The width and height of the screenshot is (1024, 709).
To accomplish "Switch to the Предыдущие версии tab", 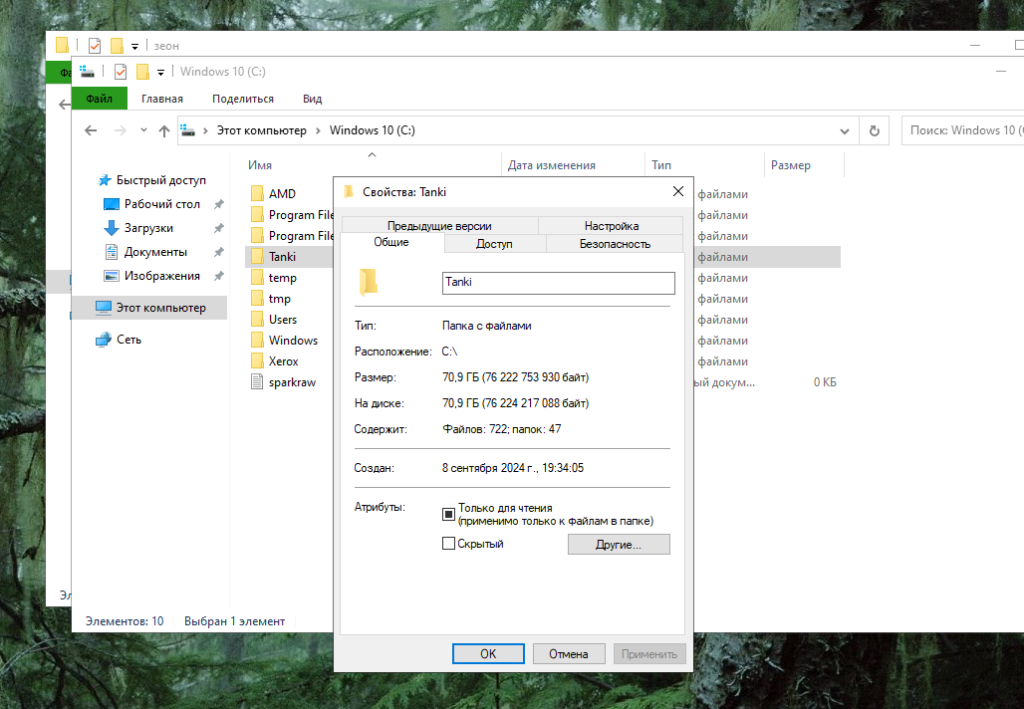I will [x=440, y=226].
